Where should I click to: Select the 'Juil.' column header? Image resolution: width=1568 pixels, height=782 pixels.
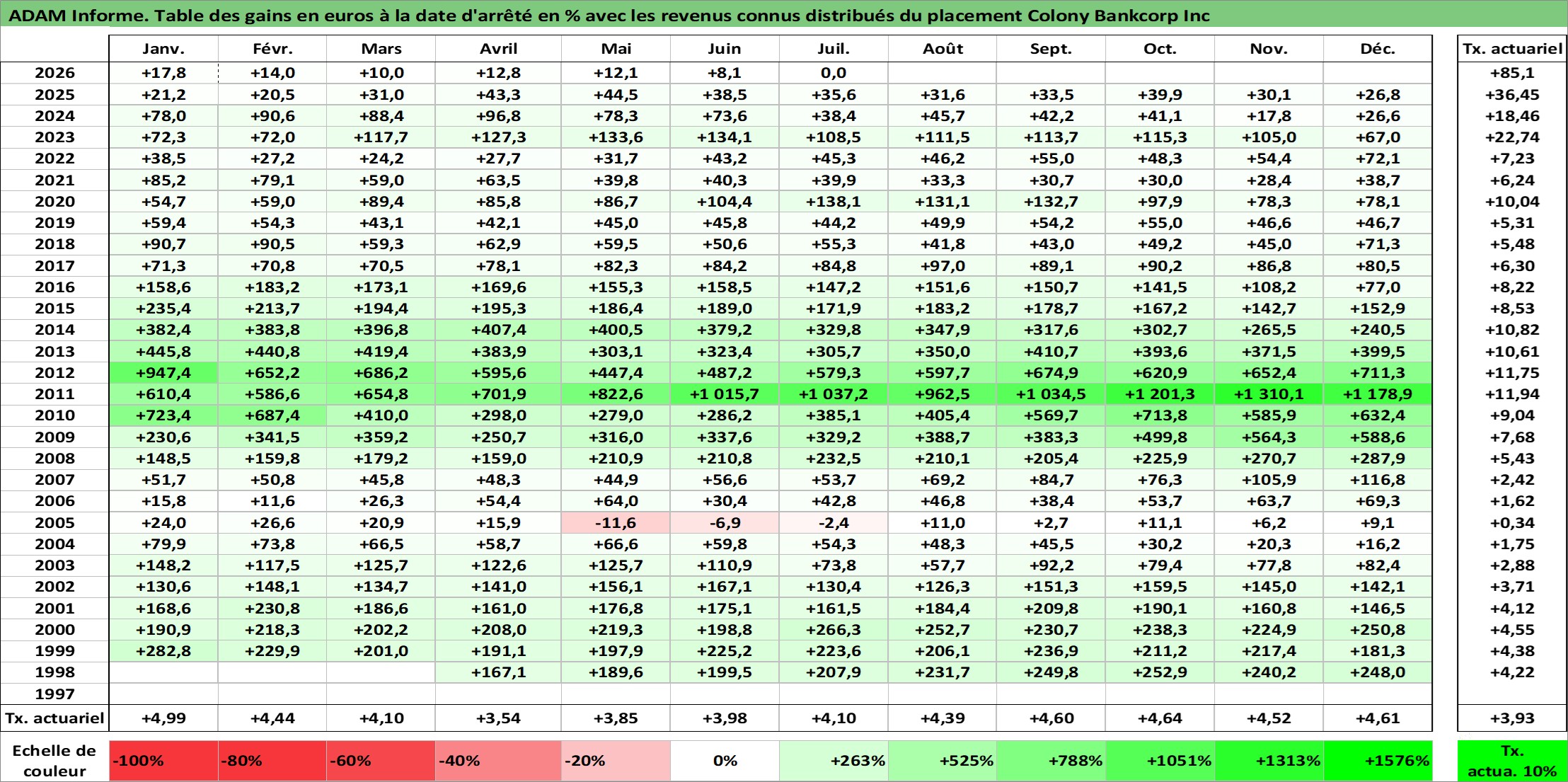click(x=834, y=49)
